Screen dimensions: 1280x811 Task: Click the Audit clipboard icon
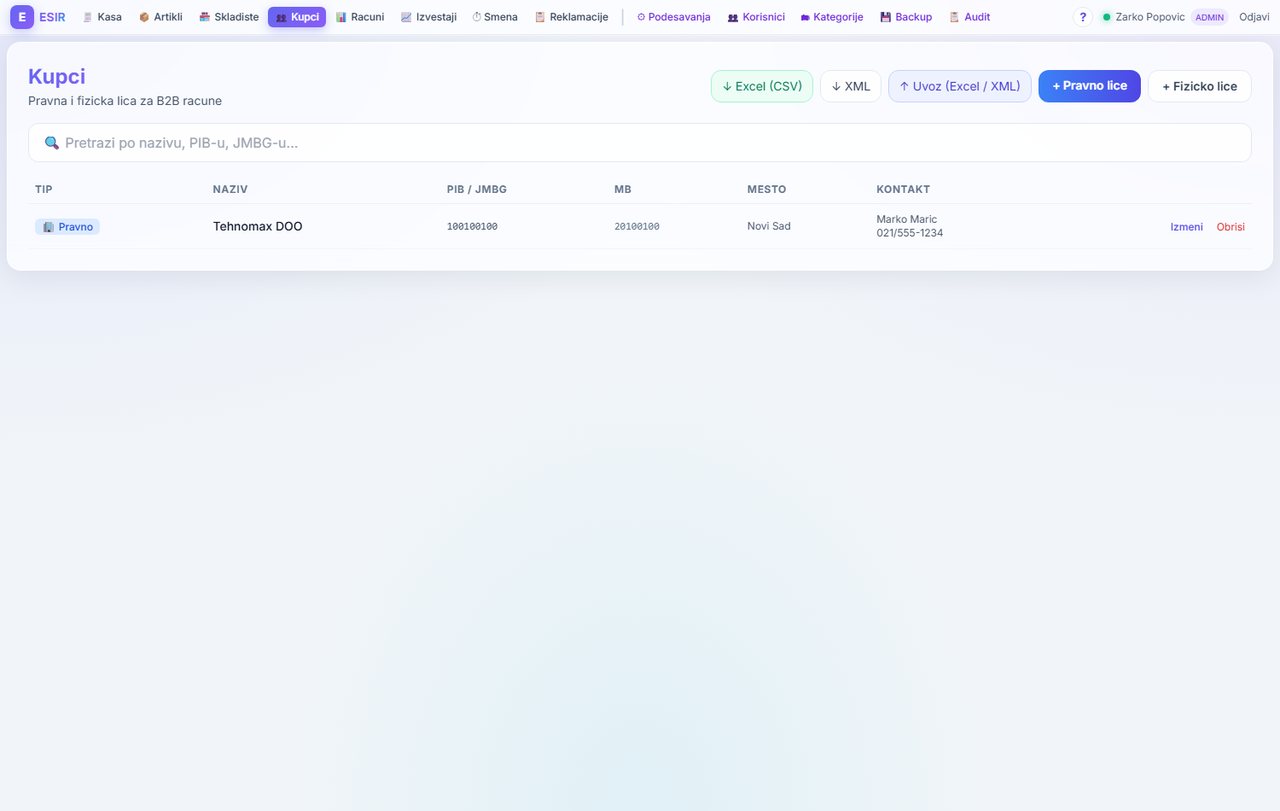click(954, 17)
